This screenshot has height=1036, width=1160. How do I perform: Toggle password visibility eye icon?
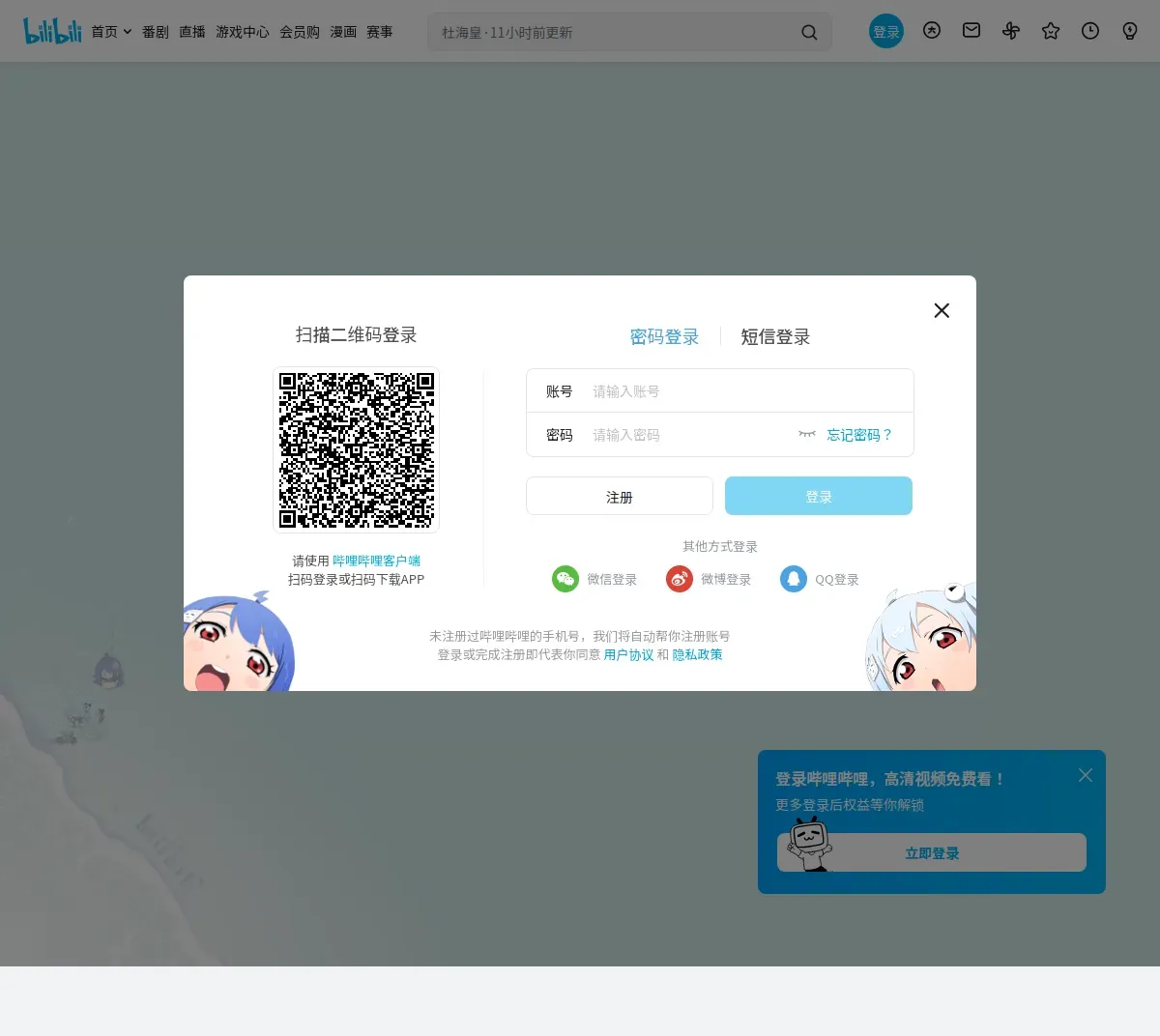(807, 434)
